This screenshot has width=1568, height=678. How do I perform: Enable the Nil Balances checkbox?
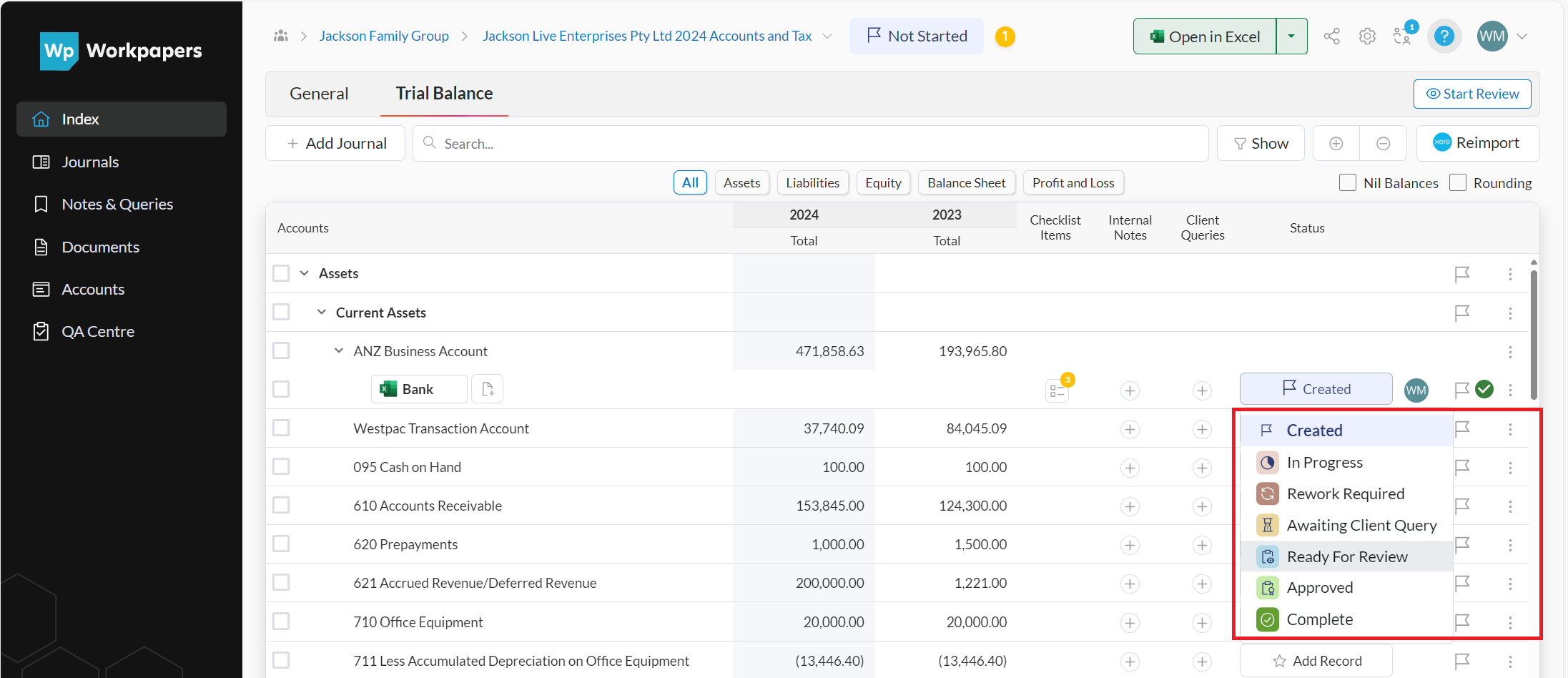1347,182
